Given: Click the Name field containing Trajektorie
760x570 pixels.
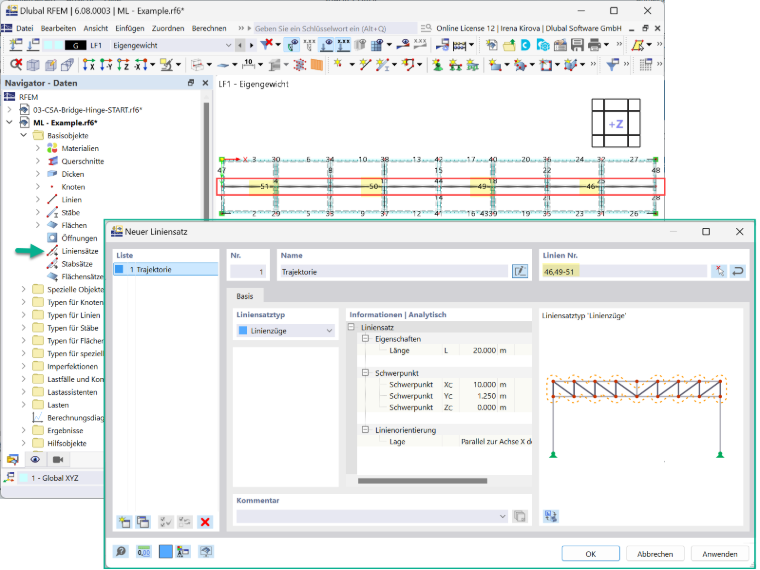Looking at the screenshot, I should click(394, 271).
